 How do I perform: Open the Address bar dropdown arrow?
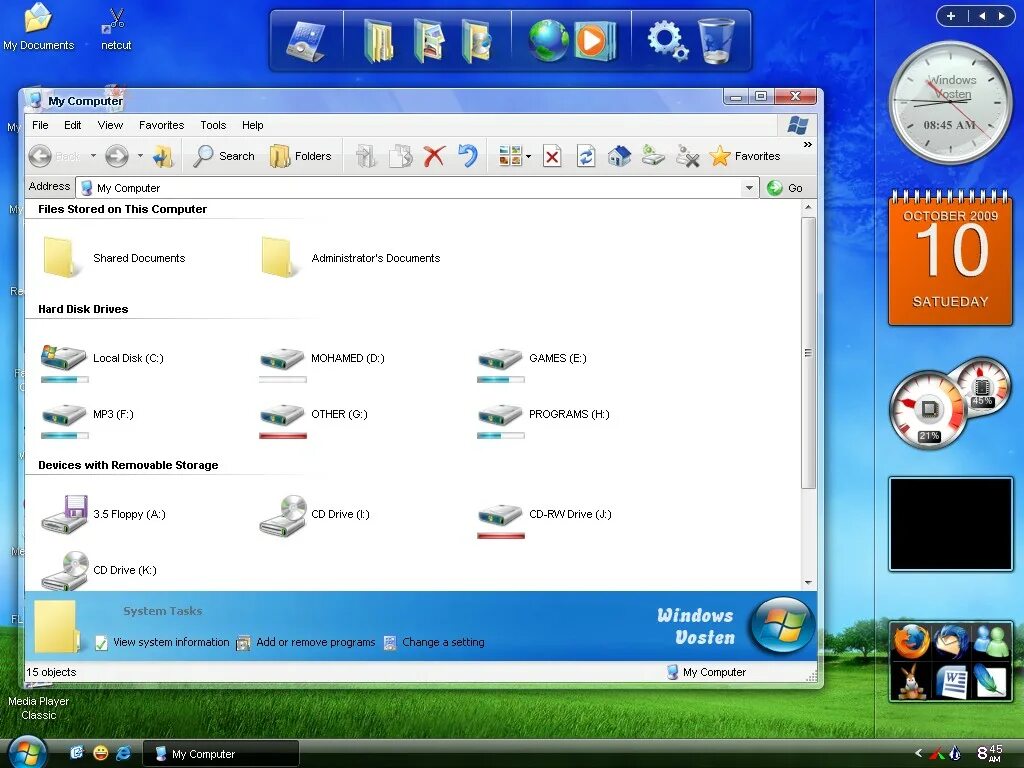click(749, 187)
